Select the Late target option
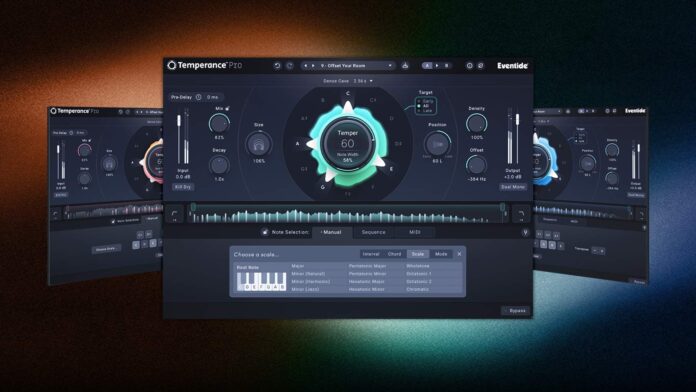 [x=425, y=111]
